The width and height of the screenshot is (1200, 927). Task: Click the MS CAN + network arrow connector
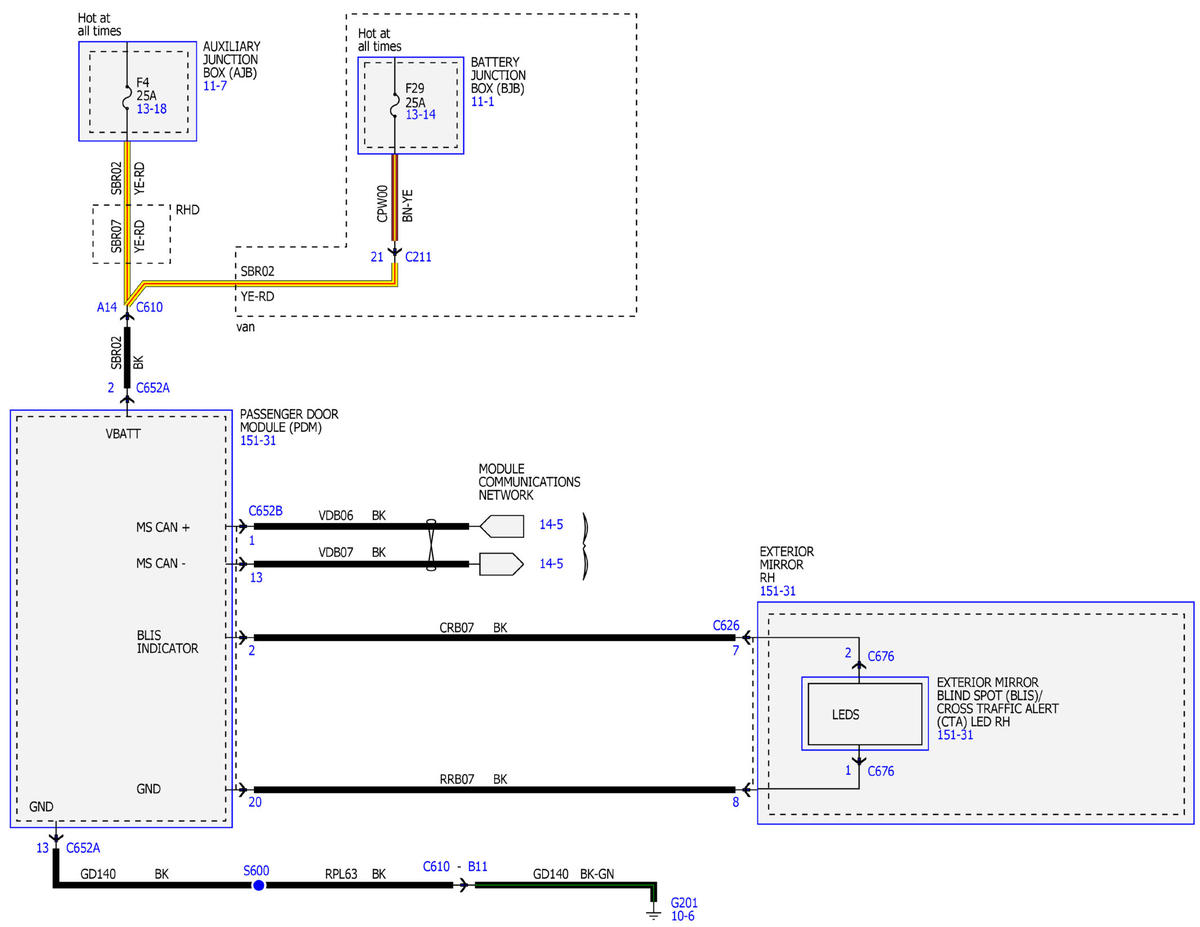click(x=502, y=525)
